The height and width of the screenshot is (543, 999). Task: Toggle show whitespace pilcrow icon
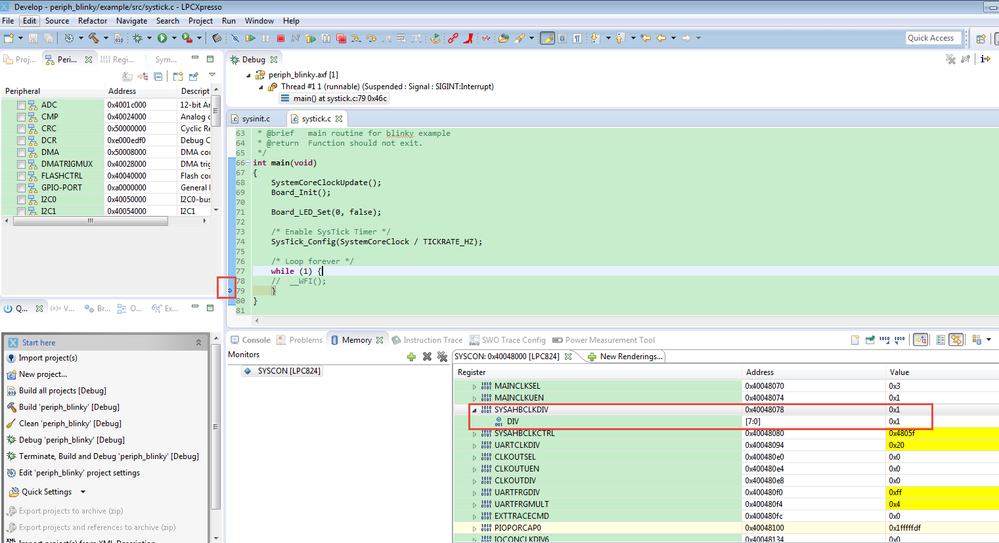577,38
